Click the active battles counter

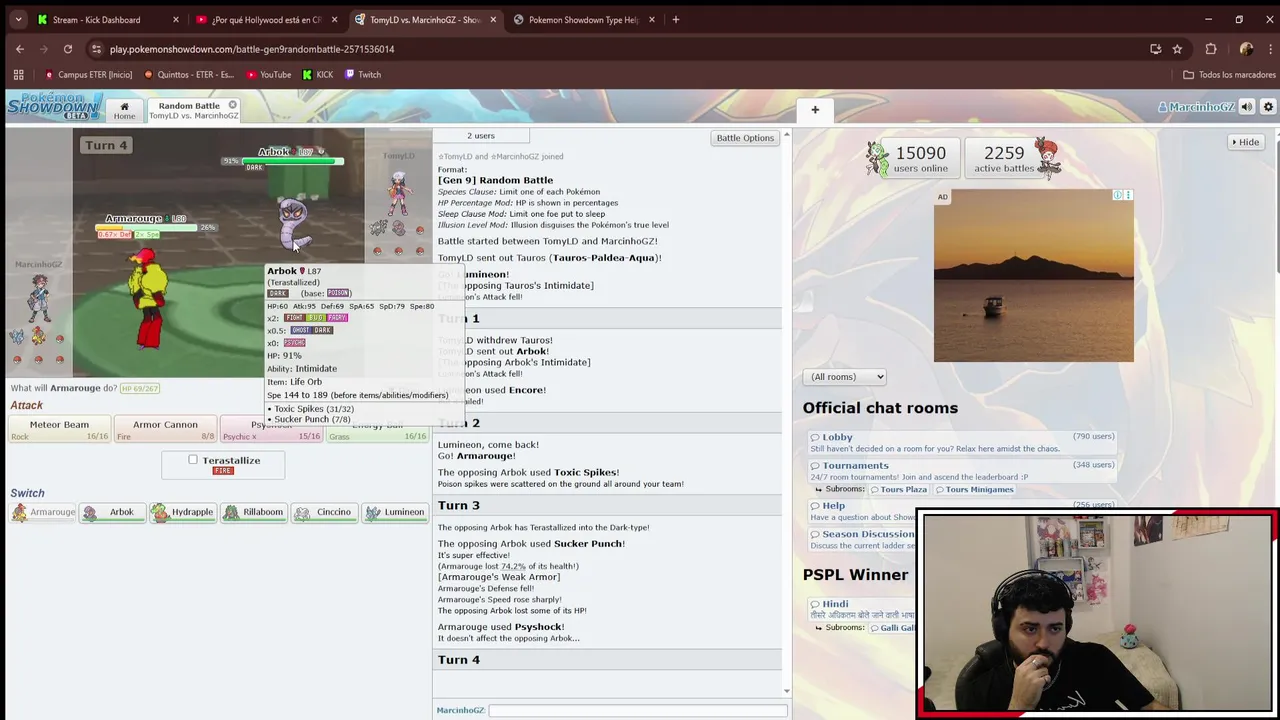coord(1004,158)
